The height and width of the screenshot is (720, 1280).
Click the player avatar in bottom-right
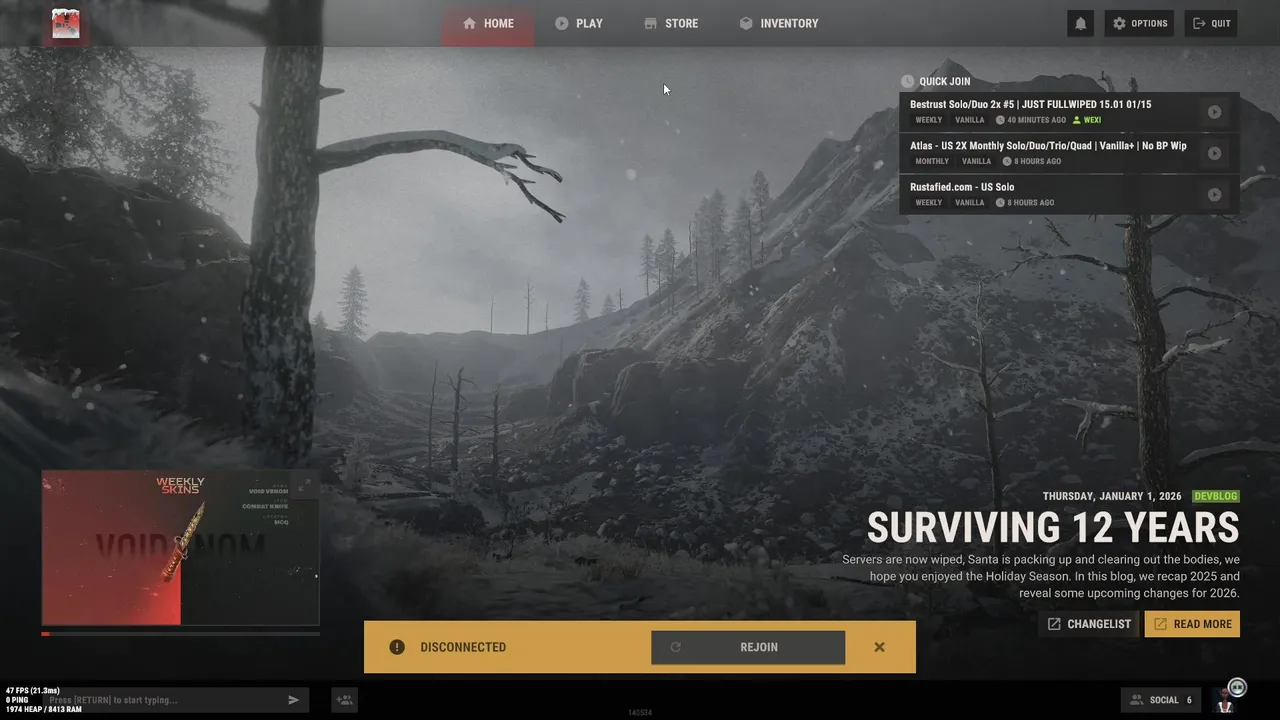tap(1224, 701)
